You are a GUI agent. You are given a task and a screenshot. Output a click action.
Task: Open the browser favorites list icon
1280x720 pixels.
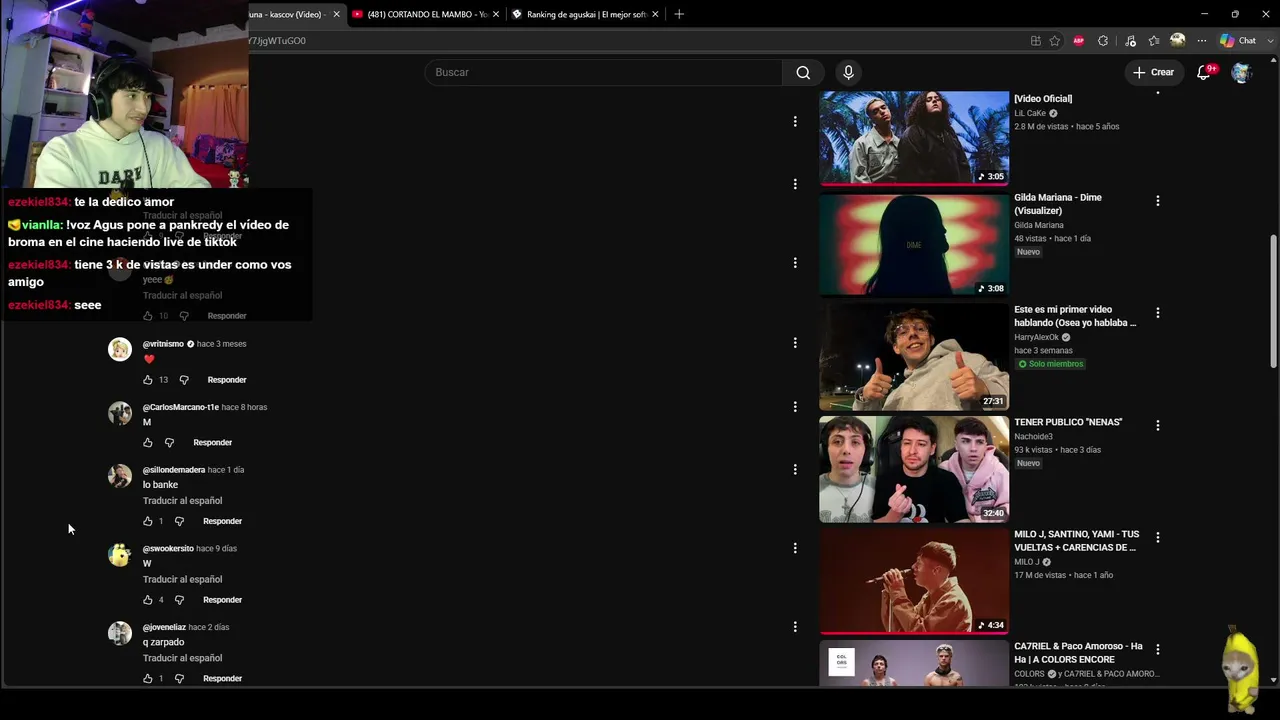1154,41
